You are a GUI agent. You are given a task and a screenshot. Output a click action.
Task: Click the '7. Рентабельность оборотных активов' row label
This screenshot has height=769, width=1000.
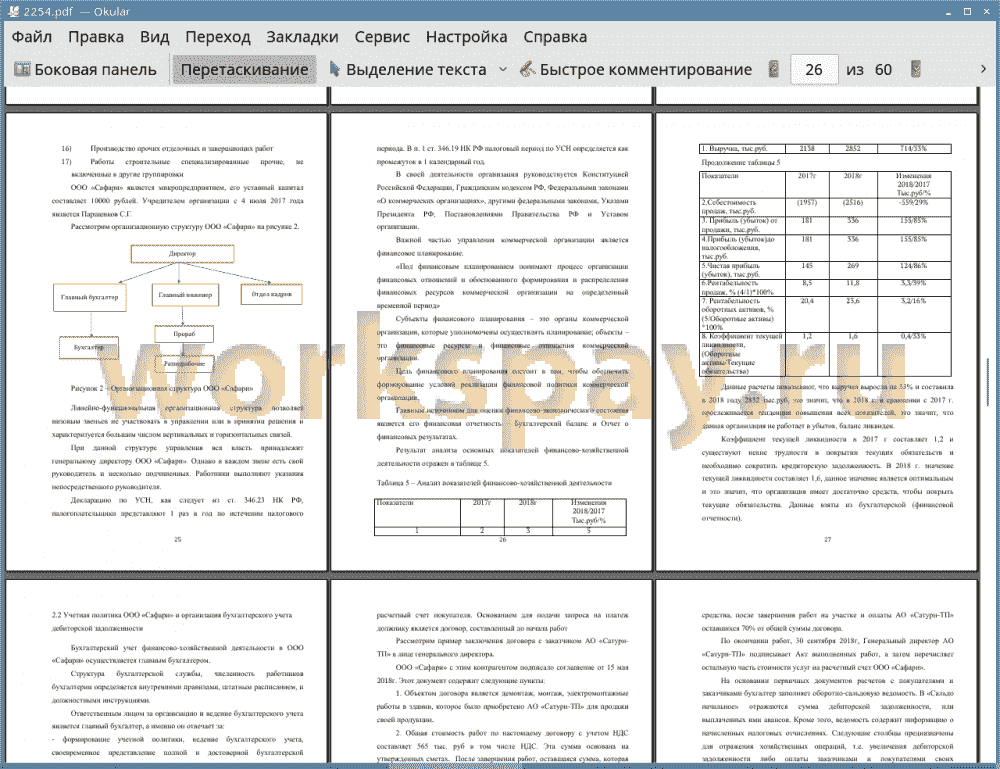(742, 314)
